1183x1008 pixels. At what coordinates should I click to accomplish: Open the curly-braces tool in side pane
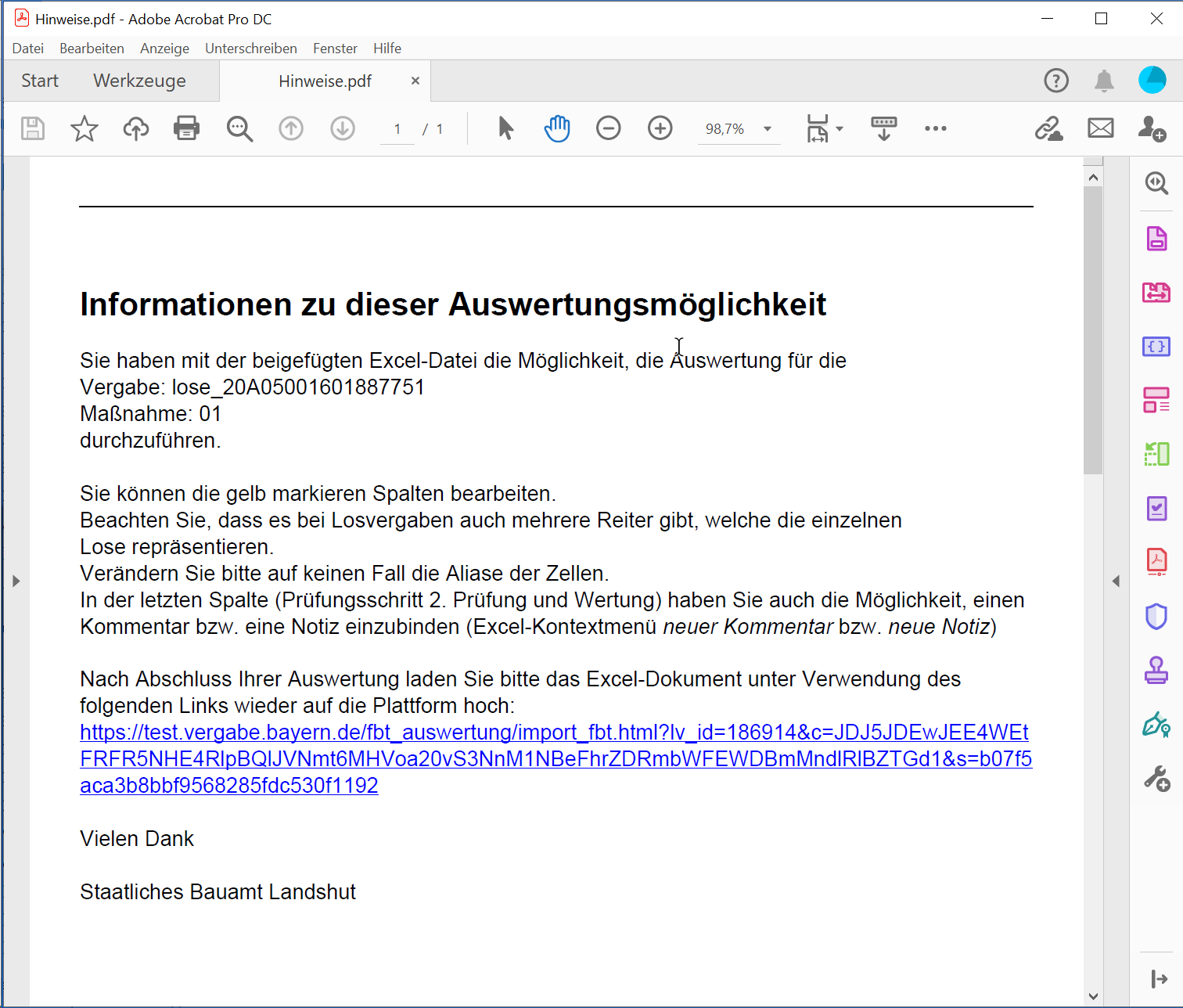[1156, 346]
